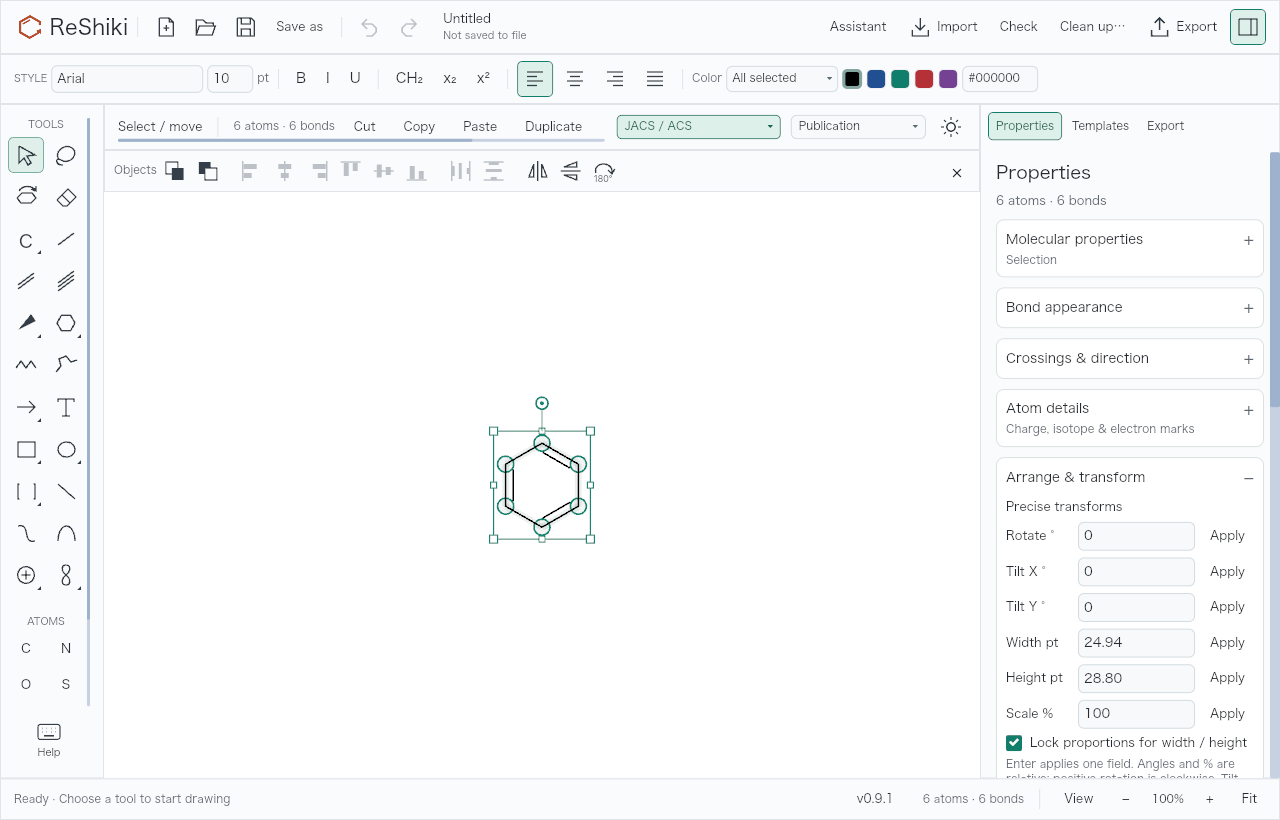Select the solid wedge bond tool
Viewport: 1280px width, 820px height.
tap(26, 323)
